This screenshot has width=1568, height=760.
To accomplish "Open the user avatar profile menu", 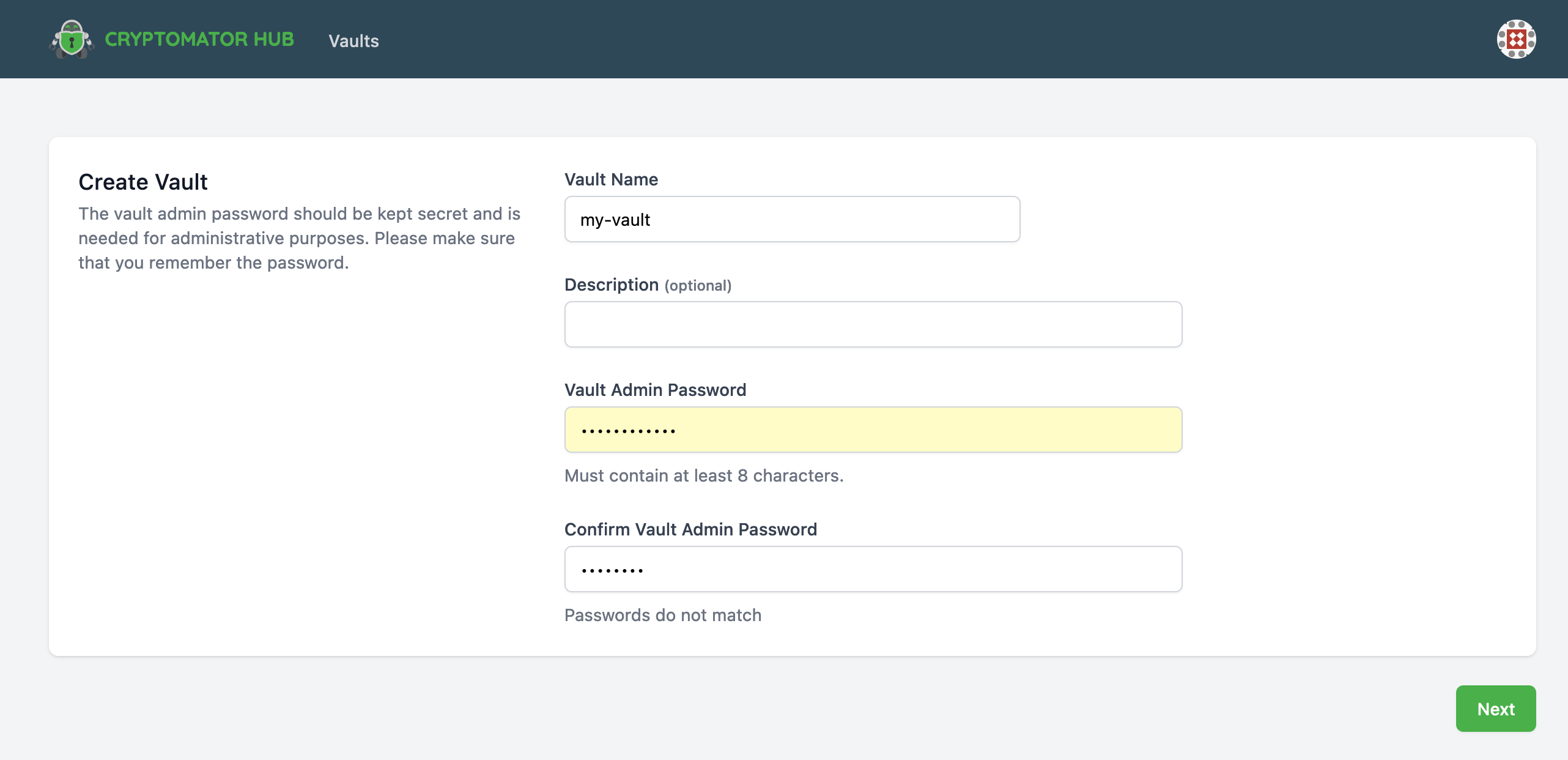I will (1515, 39).
